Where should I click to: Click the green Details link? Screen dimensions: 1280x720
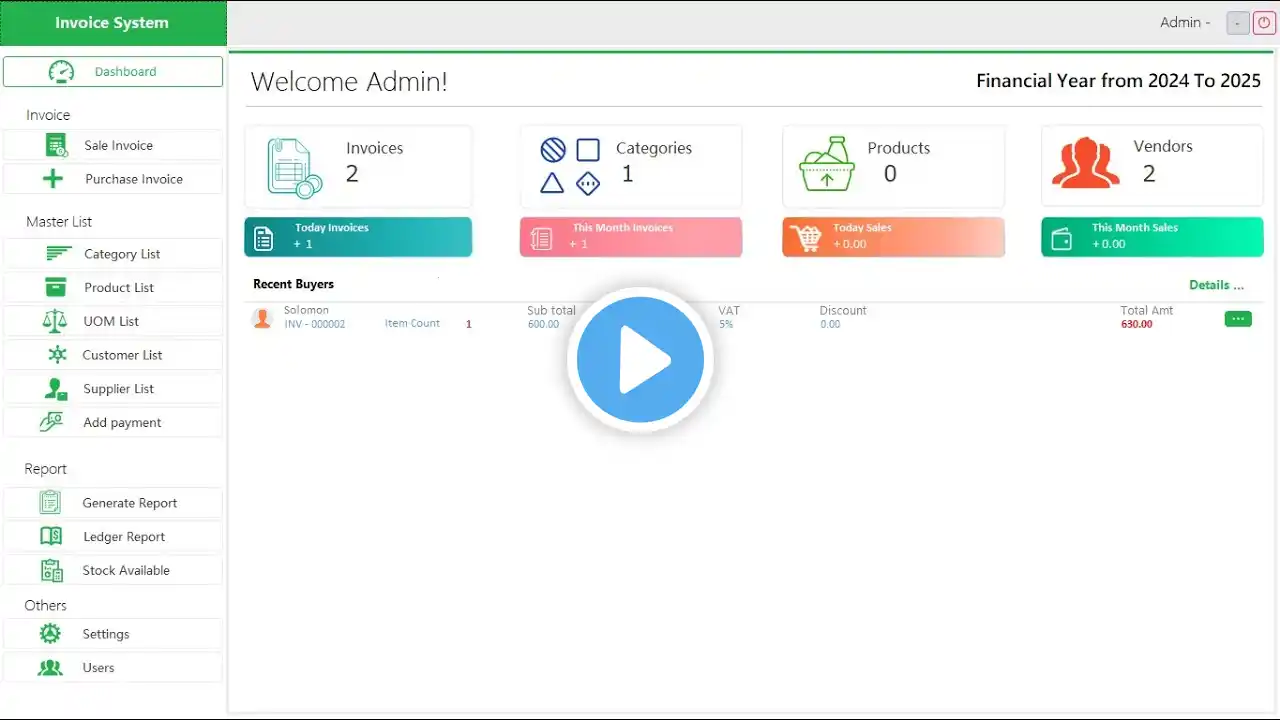click(x=1216, y=285)
